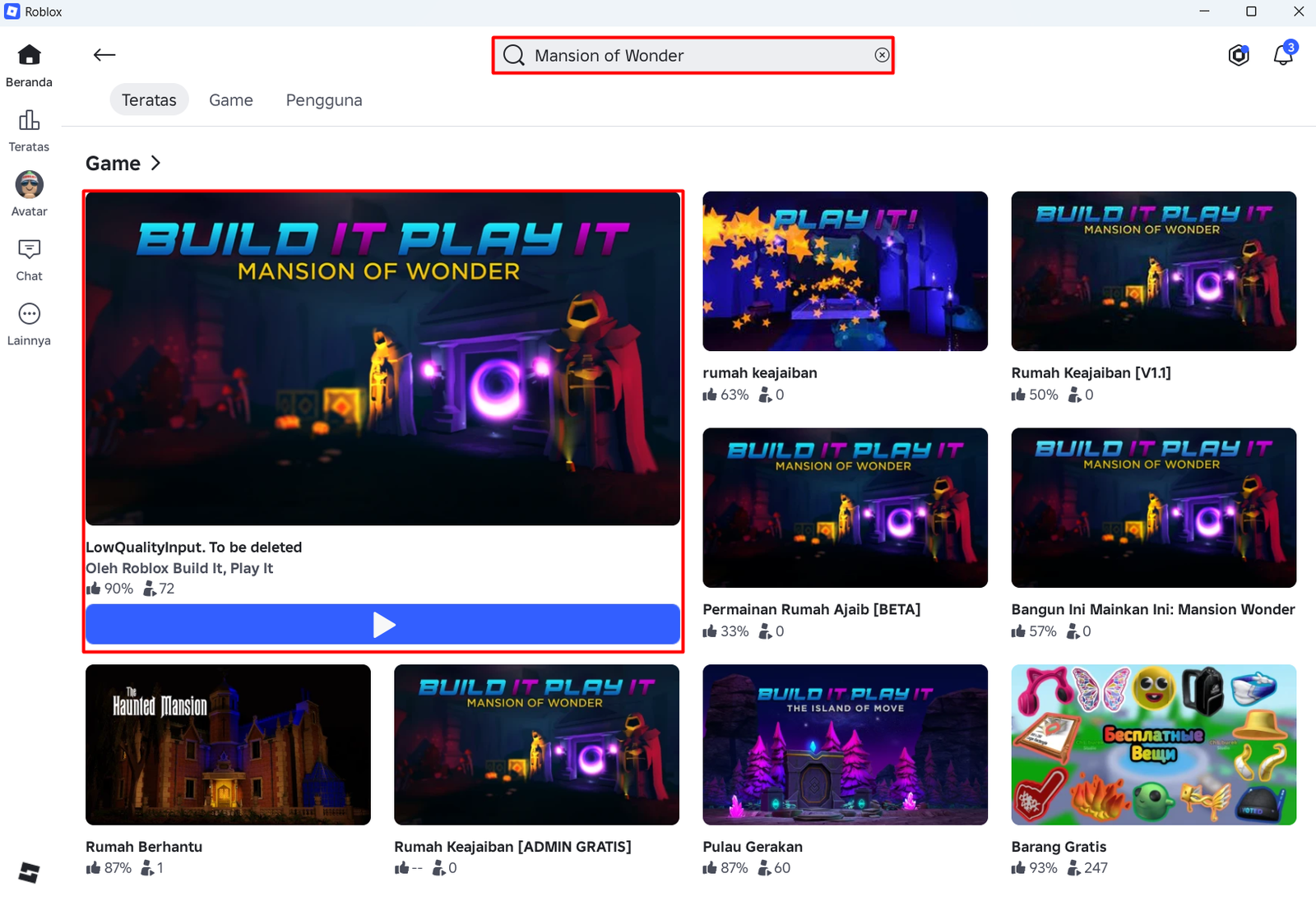This screenshot has height=901, width=1316.
Task: Open the Beranda home icon
Action: pos(29,55)
